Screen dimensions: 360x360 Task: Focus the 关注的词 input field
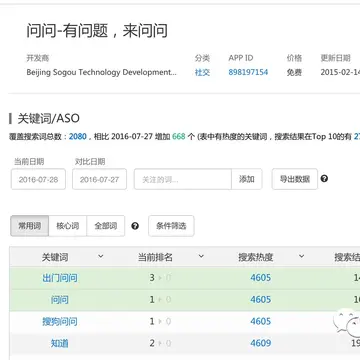tap(183, 179)
